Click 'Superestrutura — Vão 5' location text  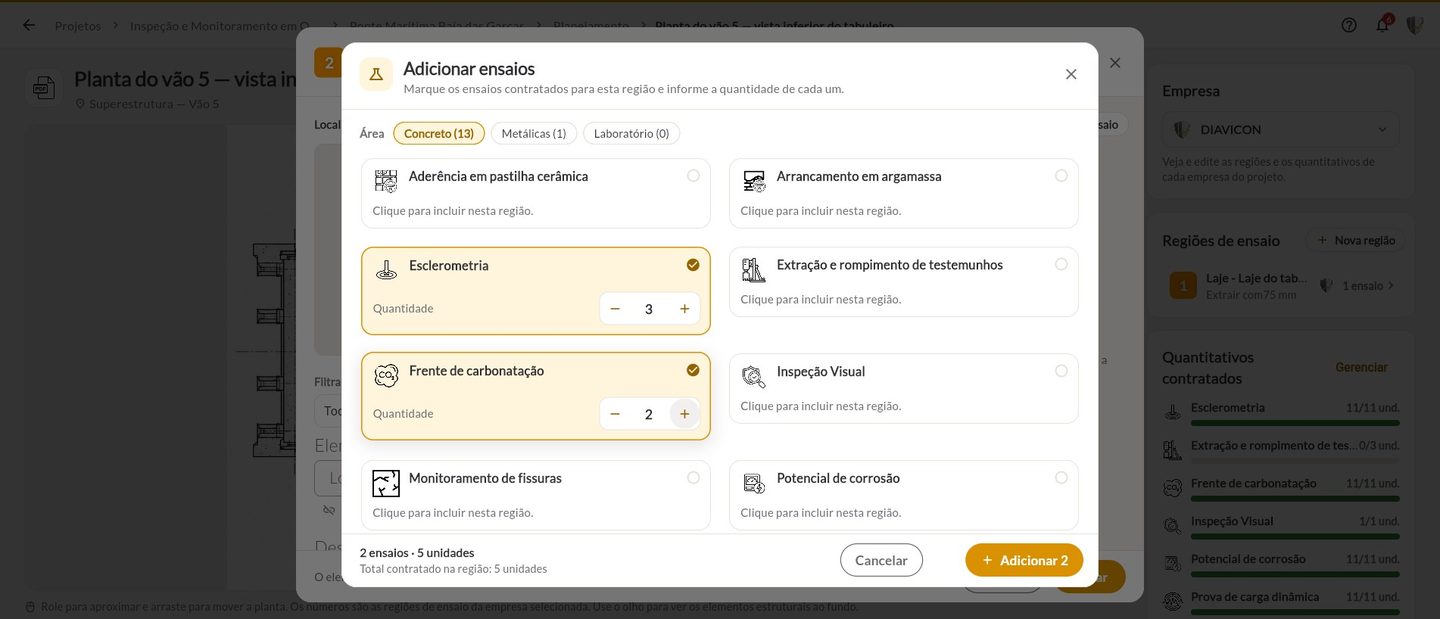pyautogui.click(x=154, y=104)
